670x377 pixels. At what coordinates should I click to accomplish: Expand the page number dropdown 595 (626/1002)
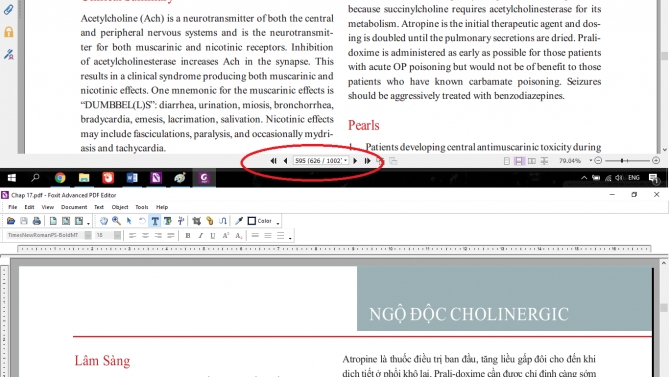click(345, 161)
